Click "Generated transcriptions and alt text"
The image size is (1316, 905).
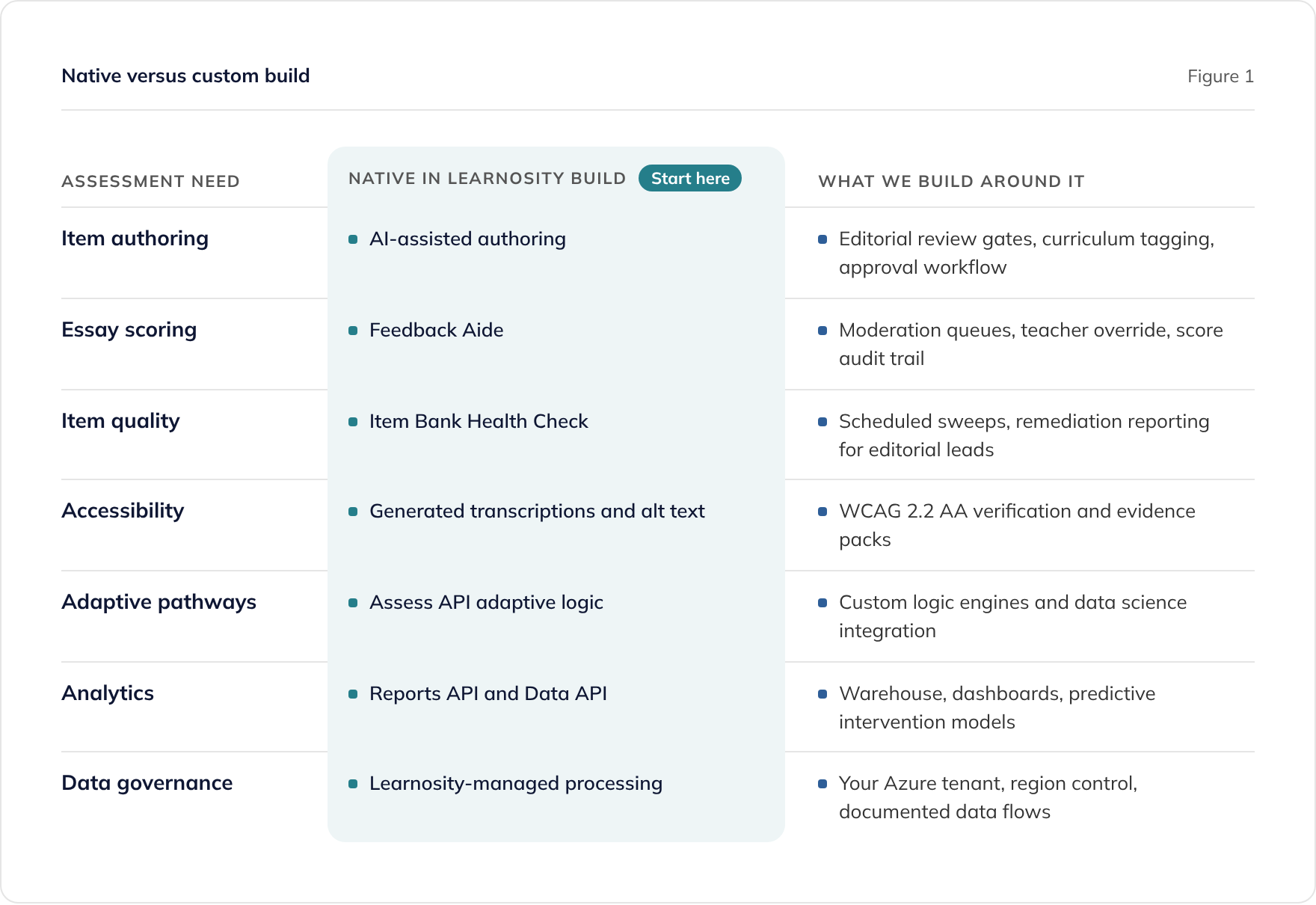pyautogui.click(x=537, y=511)
